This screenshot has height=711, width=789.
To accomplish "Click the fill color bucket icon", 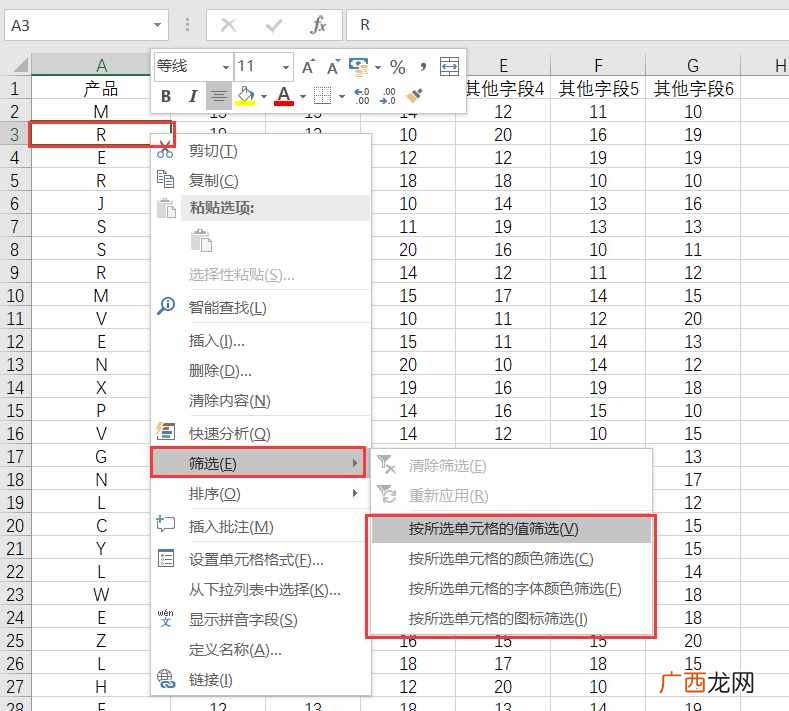I will (246, 96).
